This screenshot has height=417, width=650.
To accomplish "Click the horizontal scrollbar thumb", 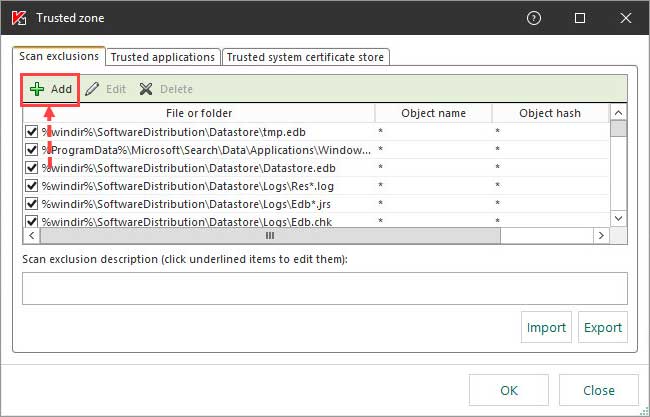I will coord(270,235).
